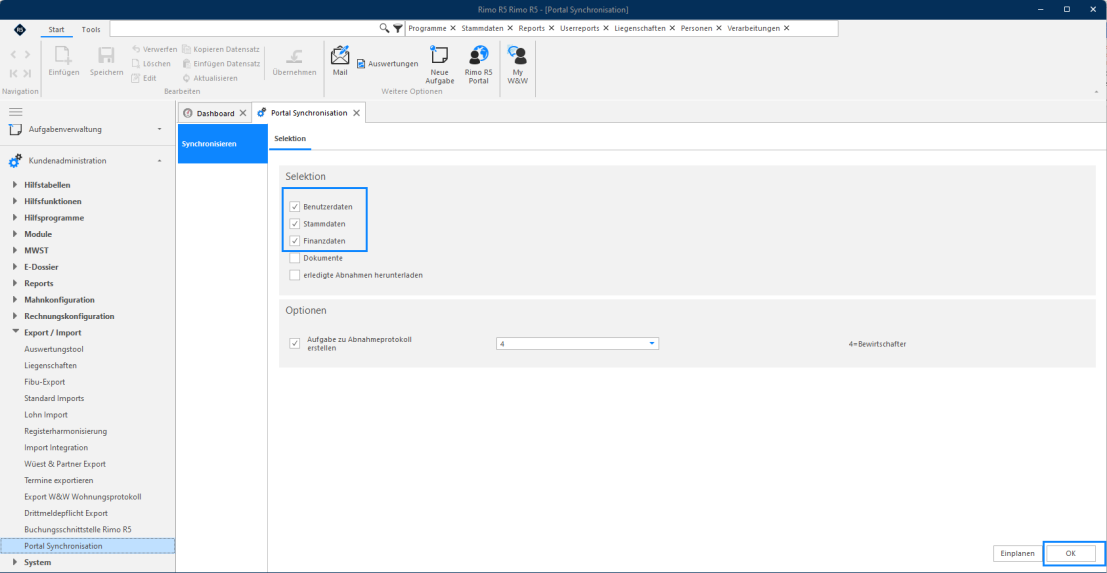Expand the MWST tree node

coord(16,251)
